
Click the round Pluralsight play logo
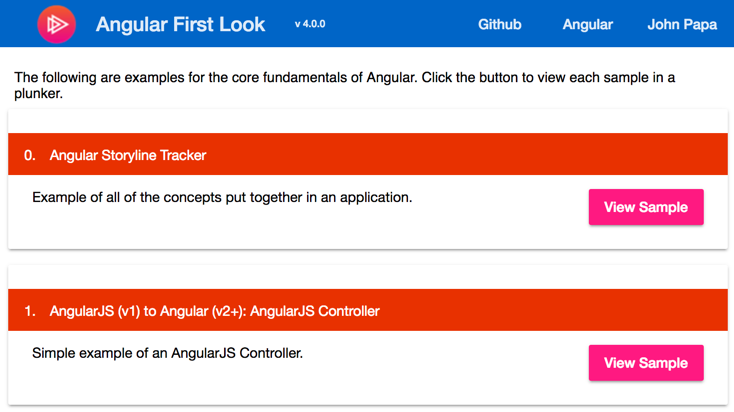tap(57, 24)
